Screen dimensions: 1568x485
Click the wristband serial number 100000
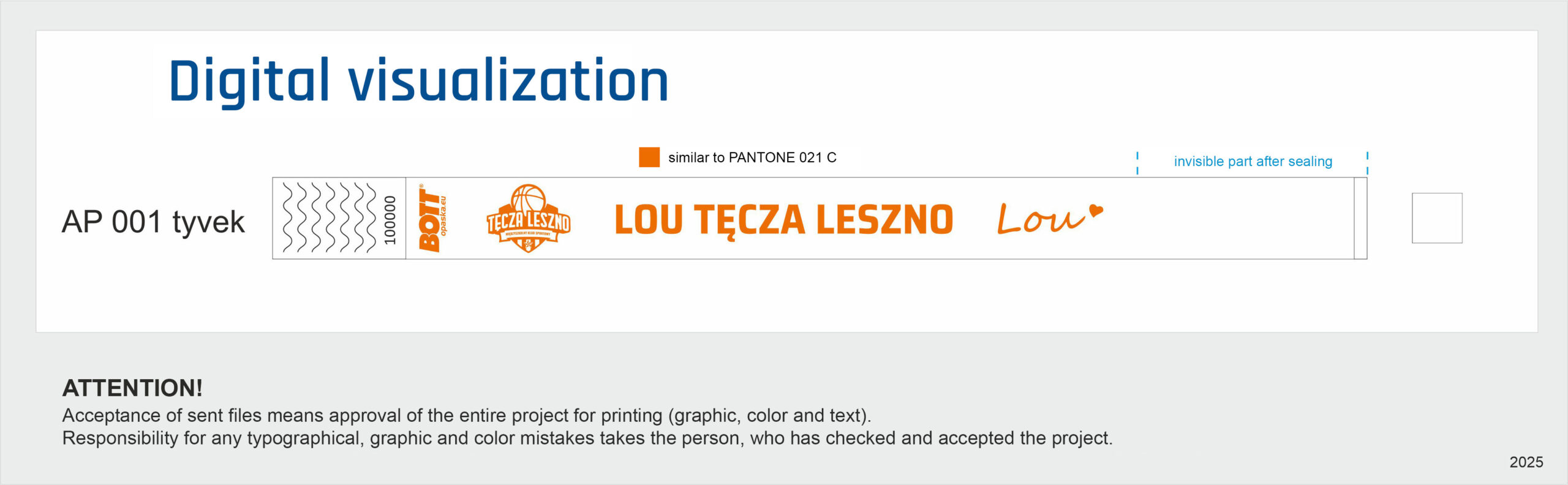tap(390, 219)
